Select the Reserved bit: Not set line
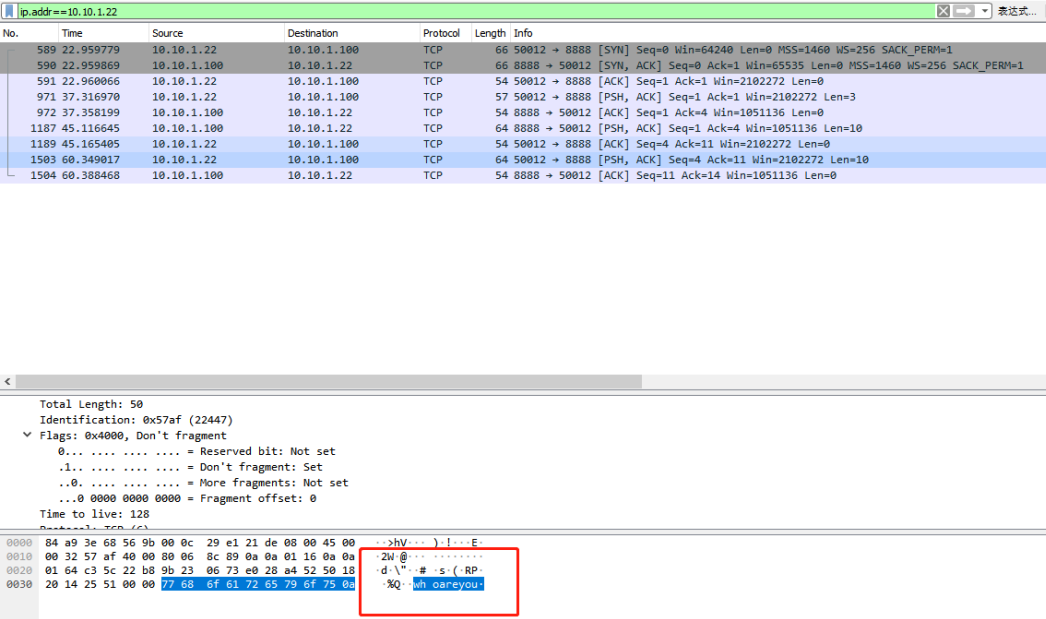 click(x=197, y=452)
